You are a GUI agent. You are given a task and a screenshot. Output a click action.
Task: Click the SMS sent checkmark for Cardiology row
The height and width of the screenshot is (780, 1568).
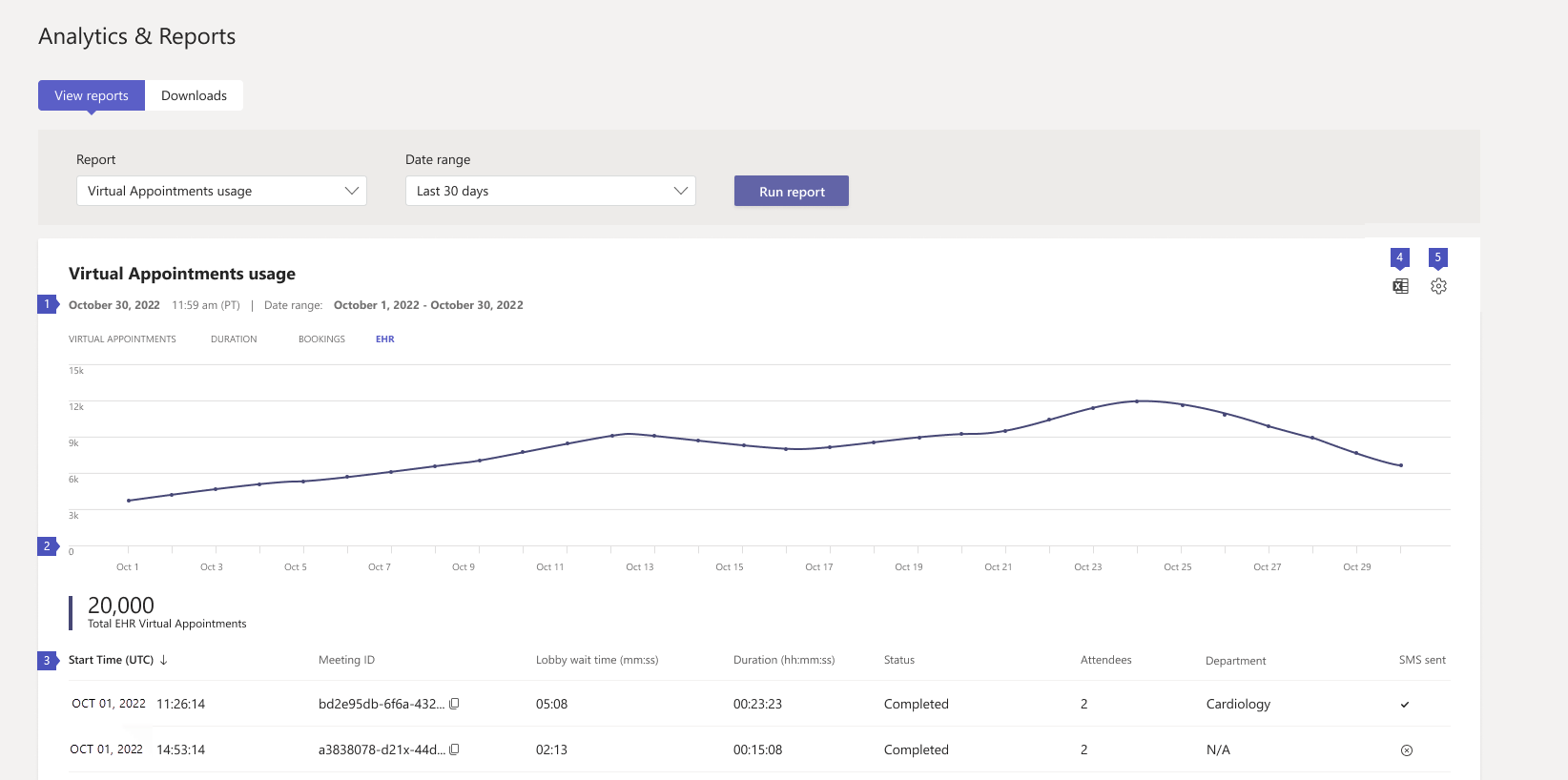(x=1405, y=705)
